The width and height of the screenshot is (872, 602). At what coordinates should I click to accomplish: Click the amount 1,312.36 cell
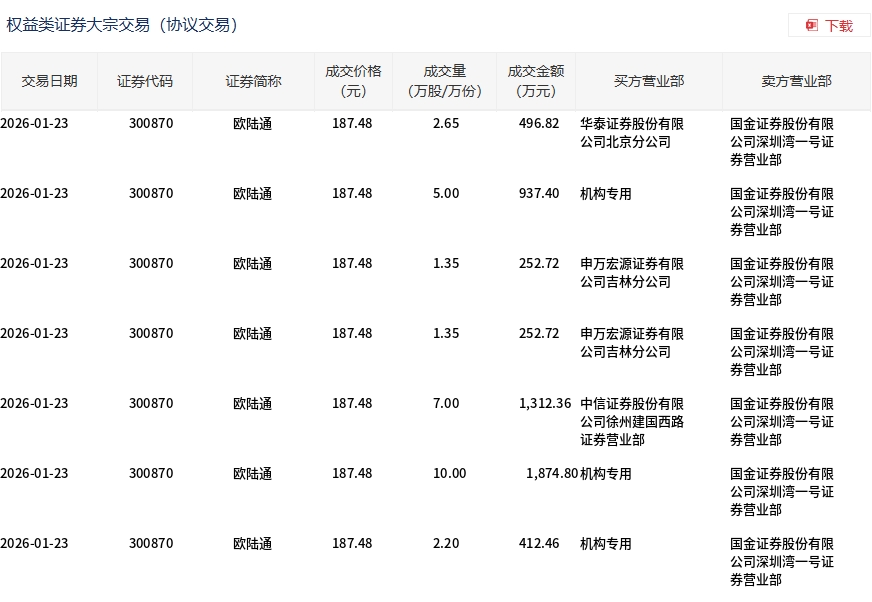(545, 403)
